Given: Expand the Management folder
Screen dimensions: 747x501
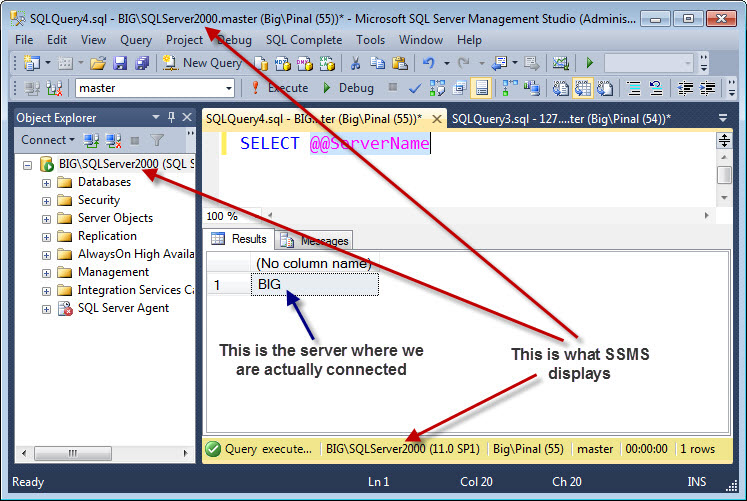Looking at the screenshot, I should (x=46, y=273).
